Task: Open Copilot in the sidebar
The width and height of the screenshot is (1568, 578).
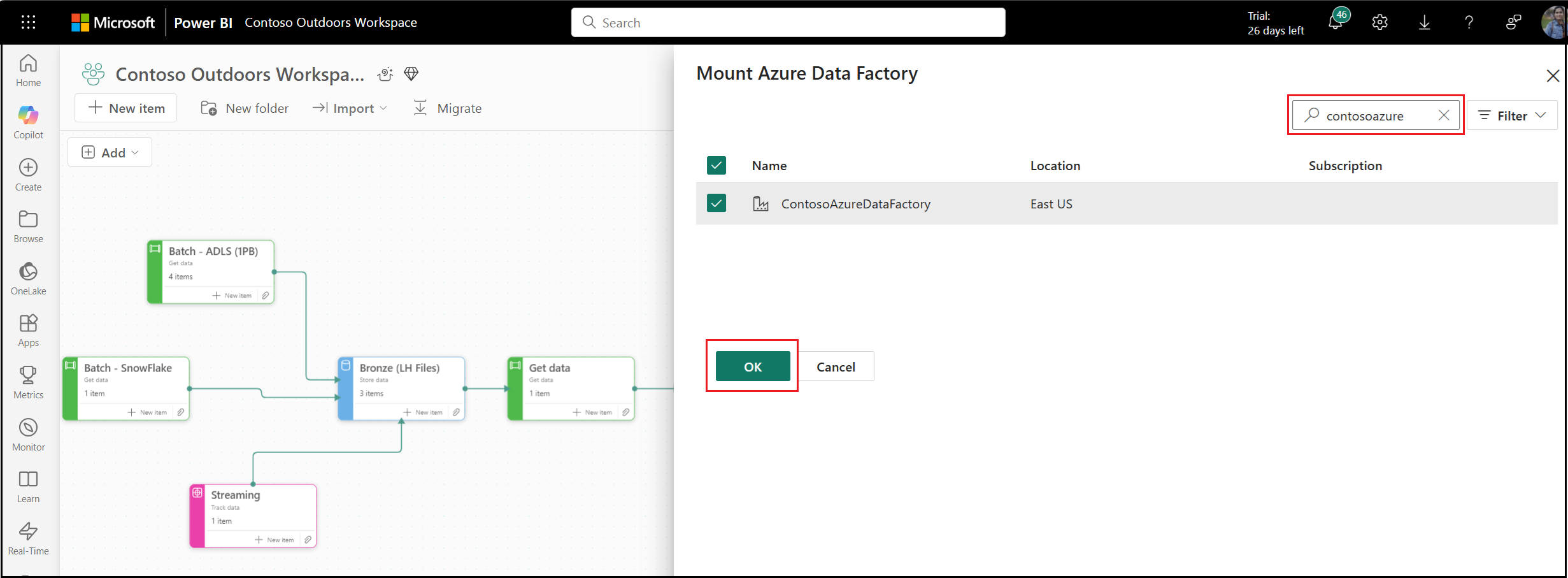Action: point(28,121)
